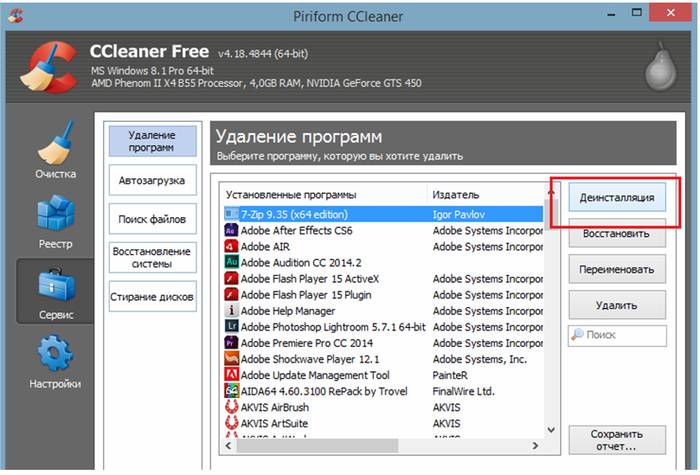Viewport: 700px width, 475px height.
Task: Click the Деинсталляция button
Action: click(x=617, y=197)
